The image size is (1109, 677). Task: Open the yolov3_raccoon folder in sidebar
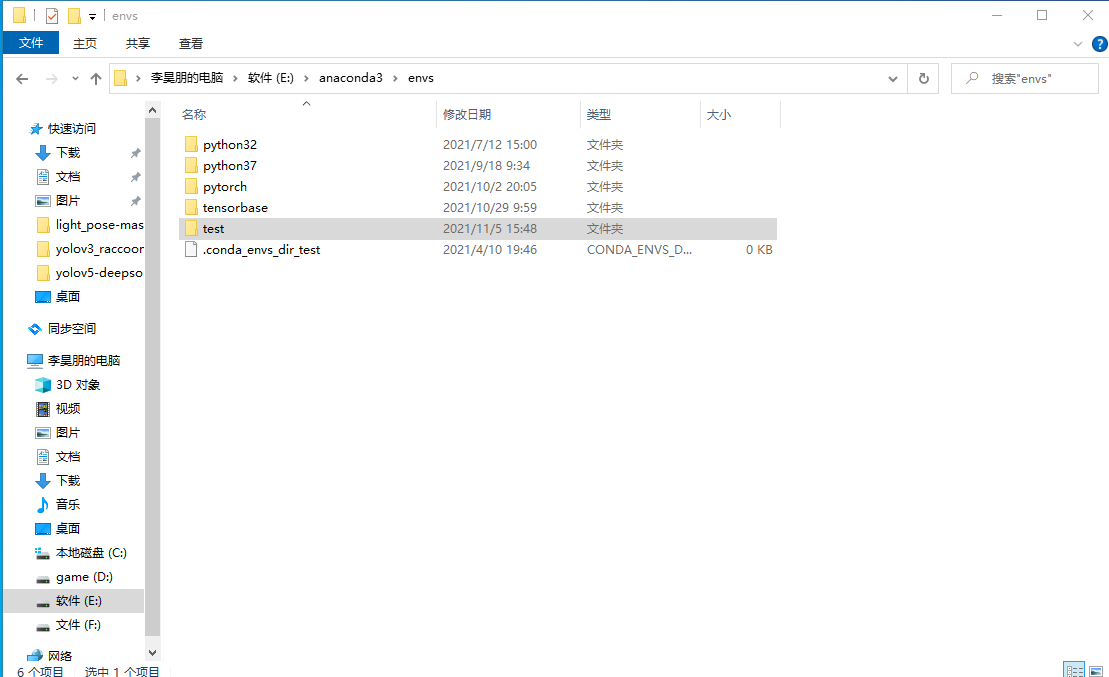click(99, 249)
